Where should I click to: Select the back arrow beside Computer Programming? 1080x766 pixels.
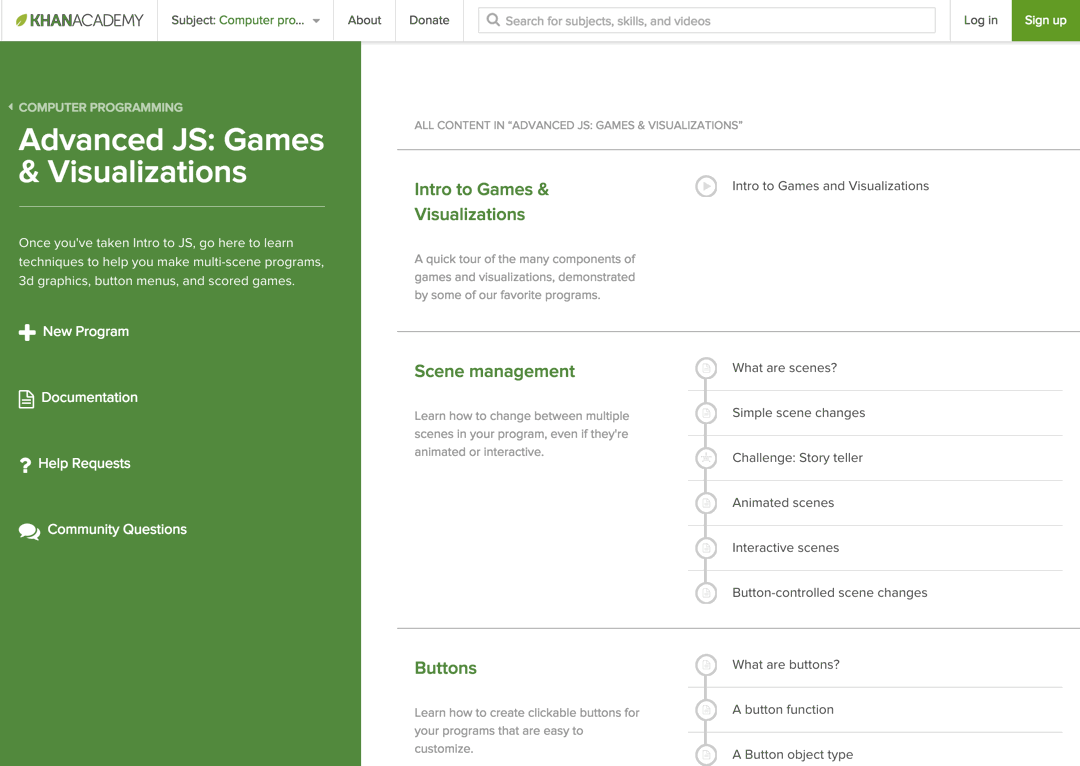coord(10,107)
